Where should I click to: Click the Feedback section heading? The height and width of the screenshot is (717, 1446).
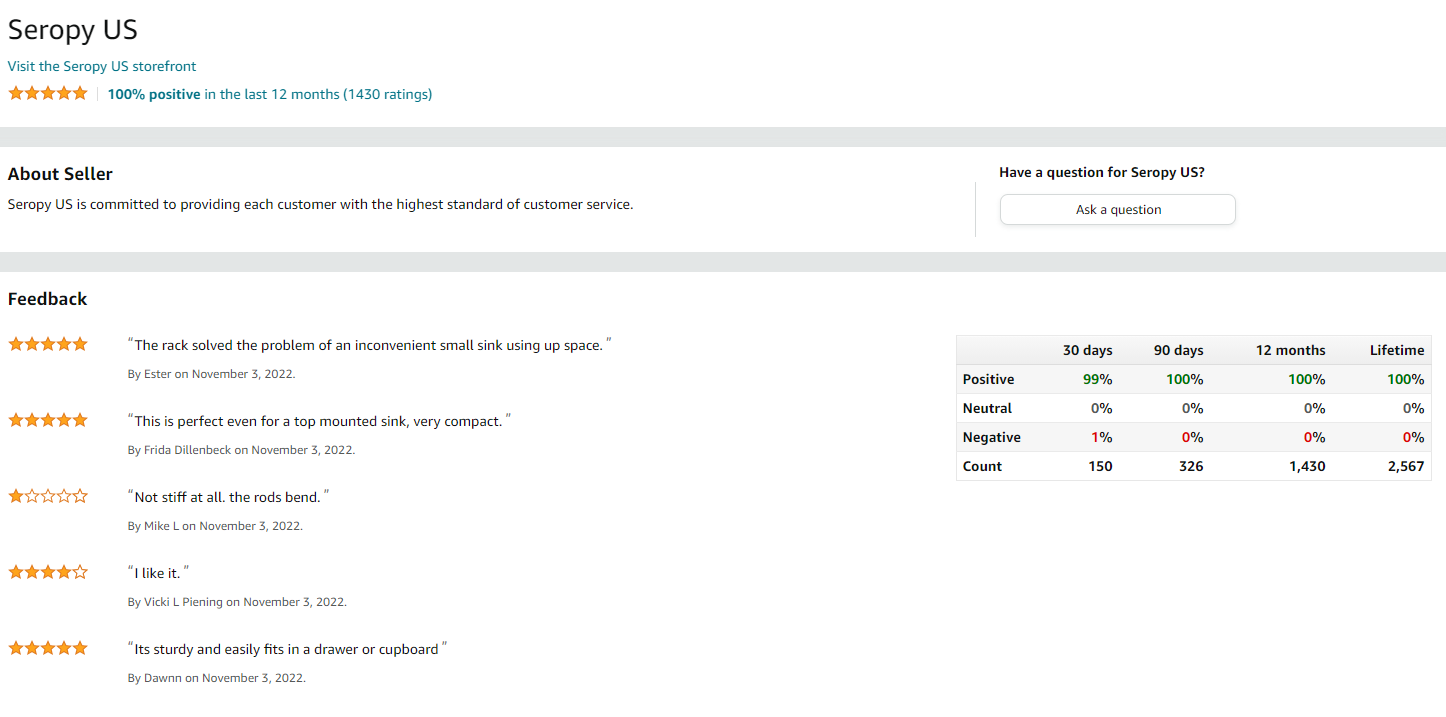click(48, 299)
